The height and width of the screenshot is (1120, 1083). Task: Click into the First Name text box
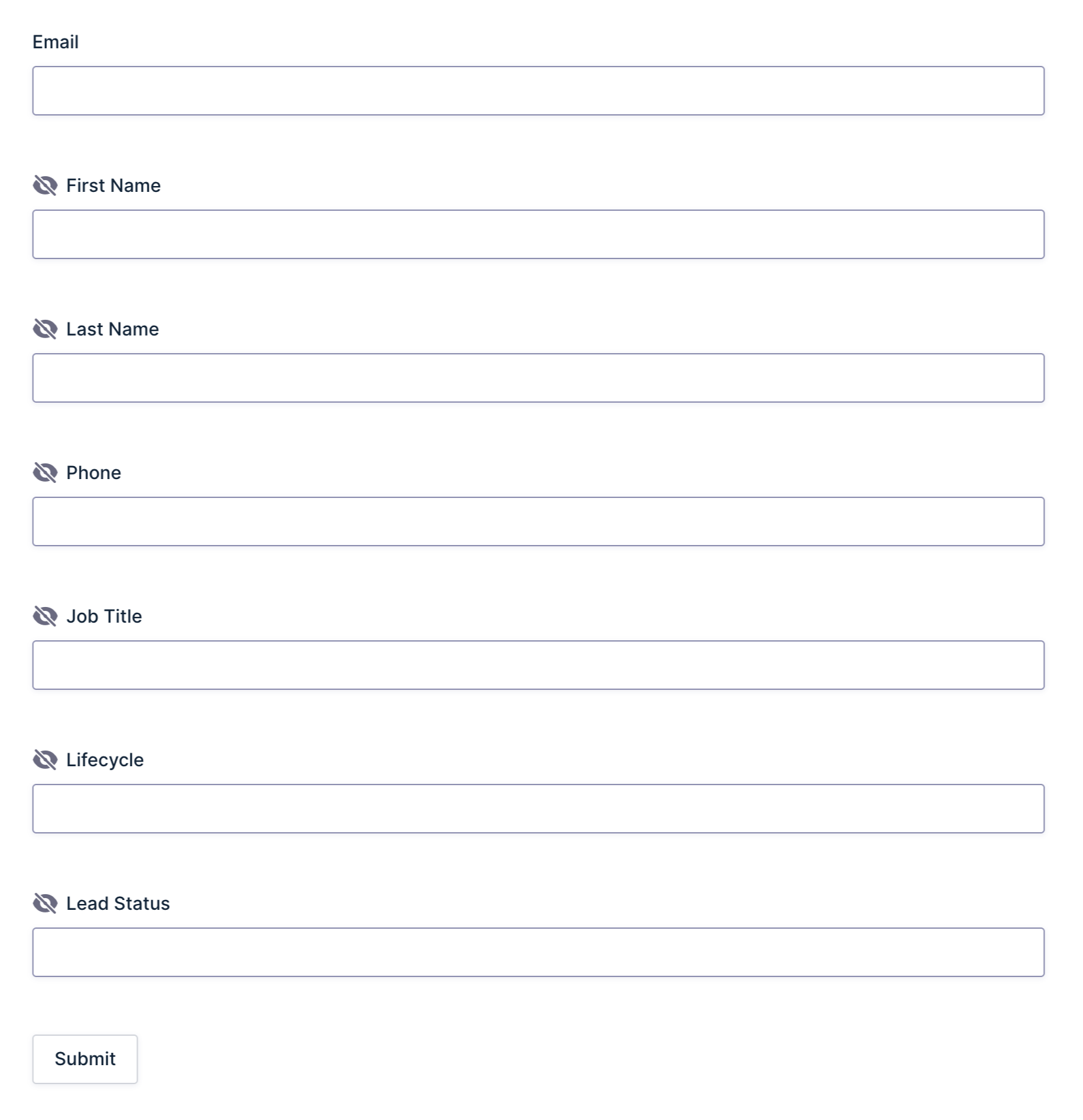[538, 234]
